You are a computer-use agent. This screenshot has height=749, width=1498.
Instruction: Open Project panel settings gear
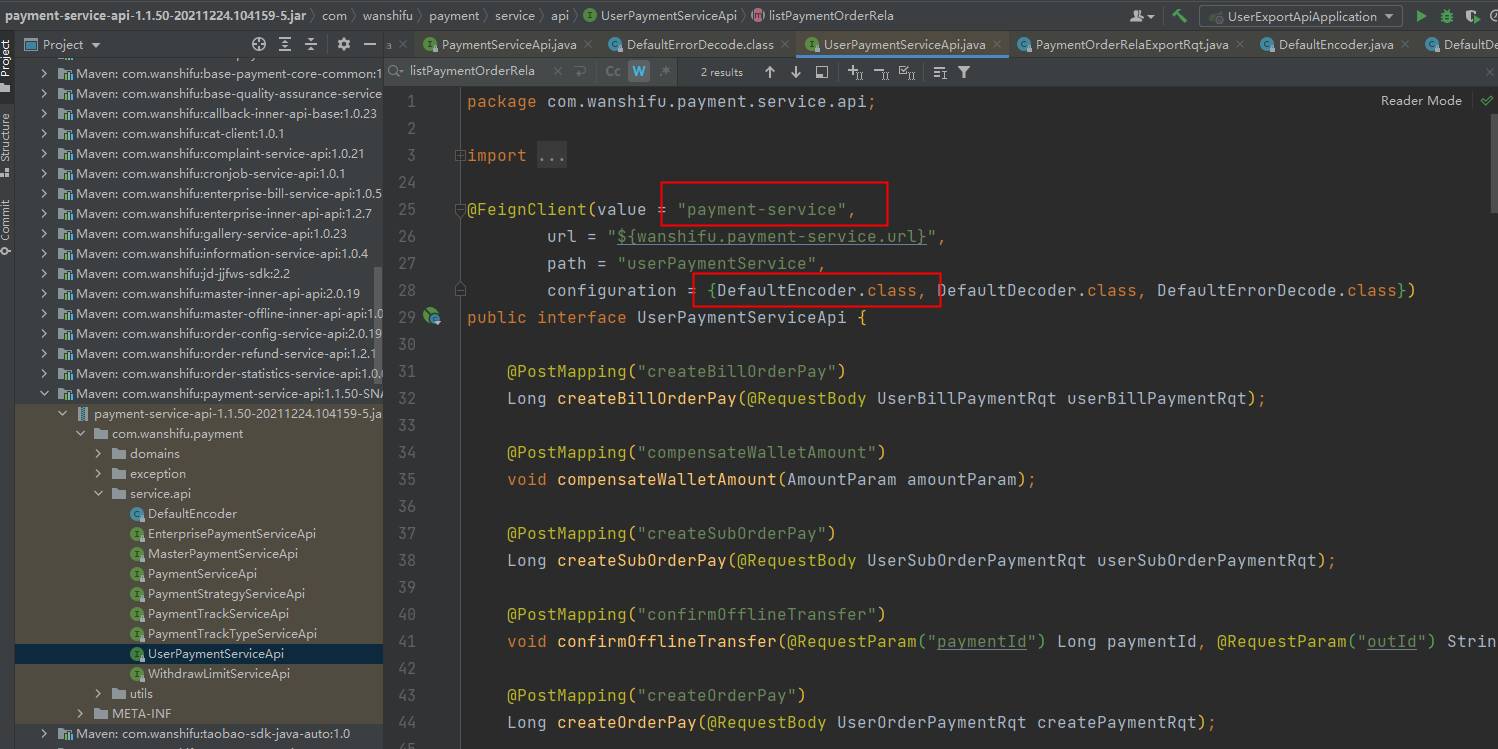344,44
